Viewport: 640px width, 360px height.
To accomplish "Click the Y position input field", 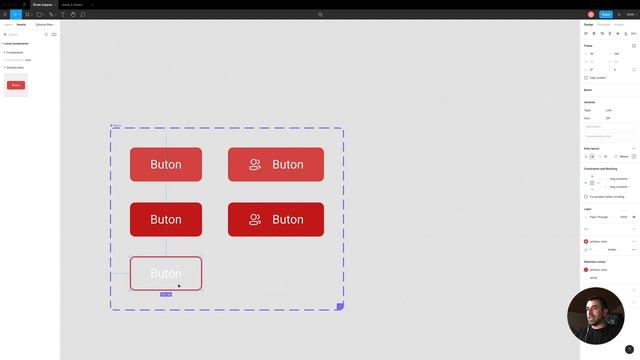I will point(620,54).
